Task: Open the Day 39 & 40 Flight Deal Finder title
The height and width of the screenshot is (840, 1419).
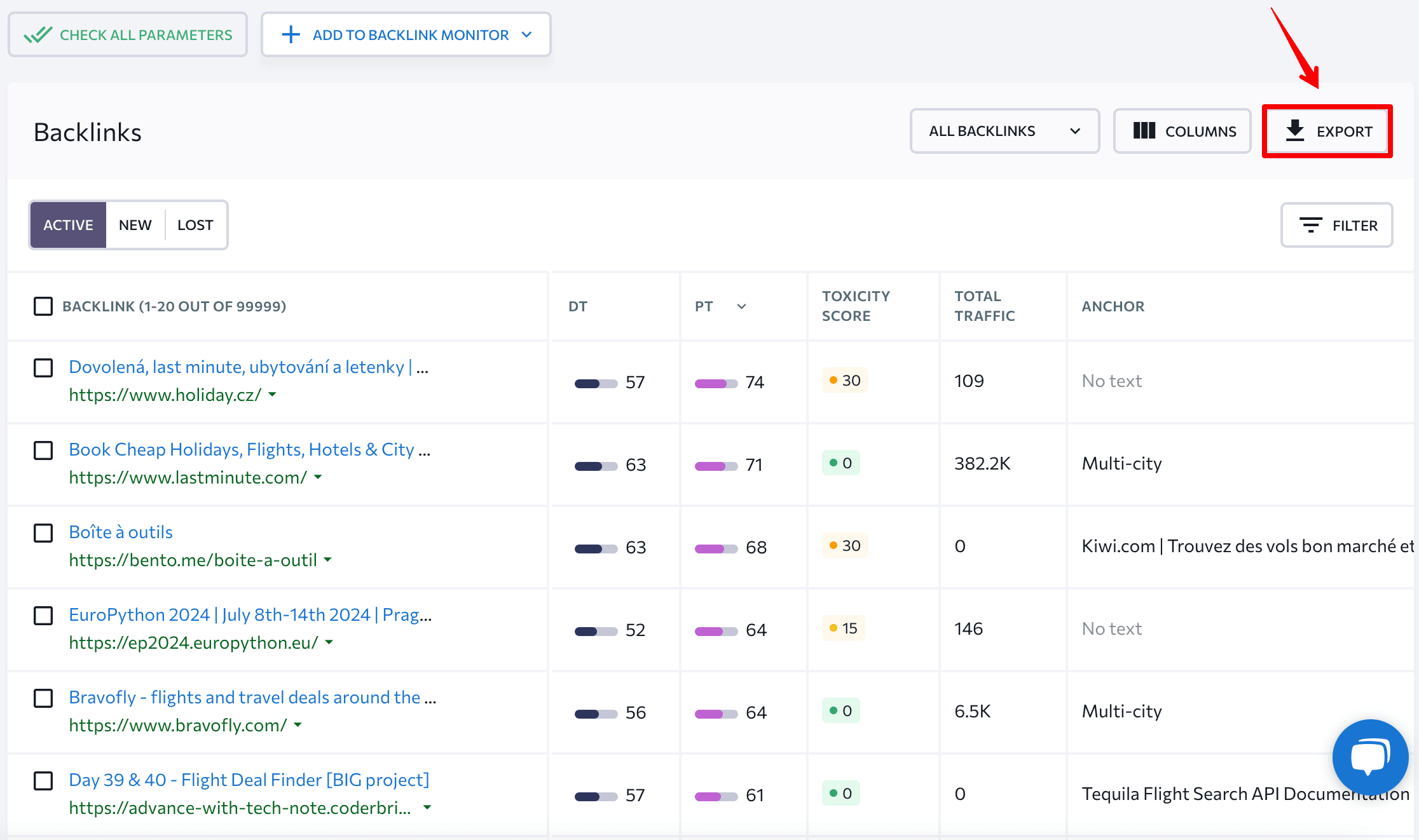Action: pyautogui.click(x=249, y=780)
